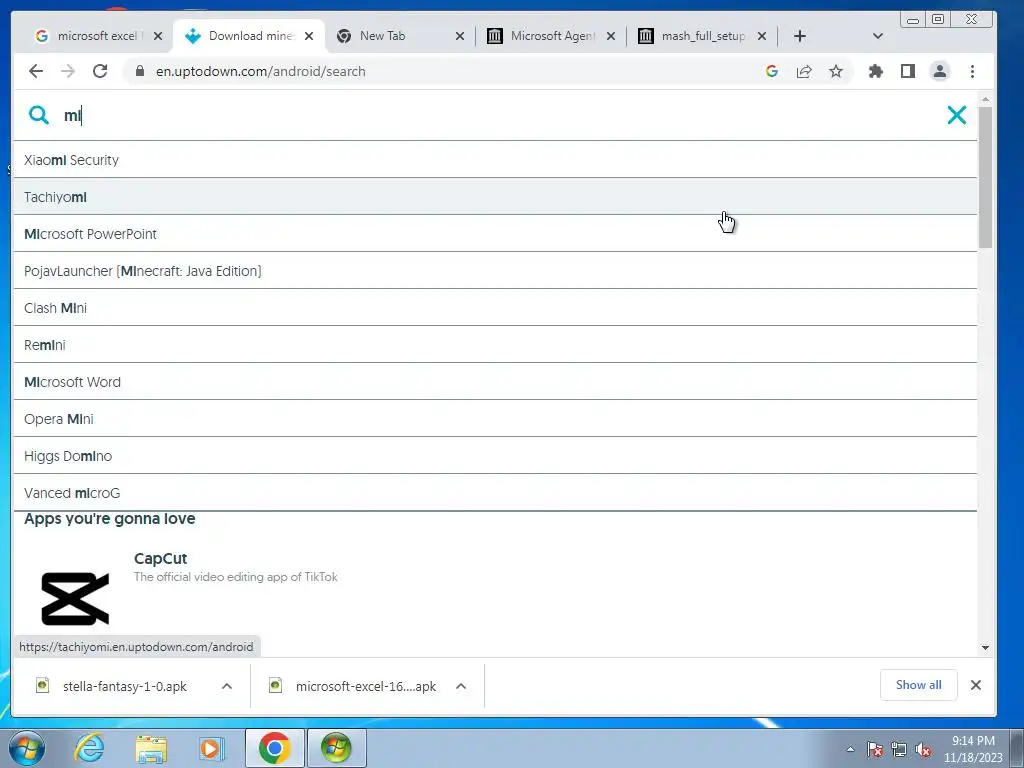Open clock showing 9:14 PM

click(973, 749)
